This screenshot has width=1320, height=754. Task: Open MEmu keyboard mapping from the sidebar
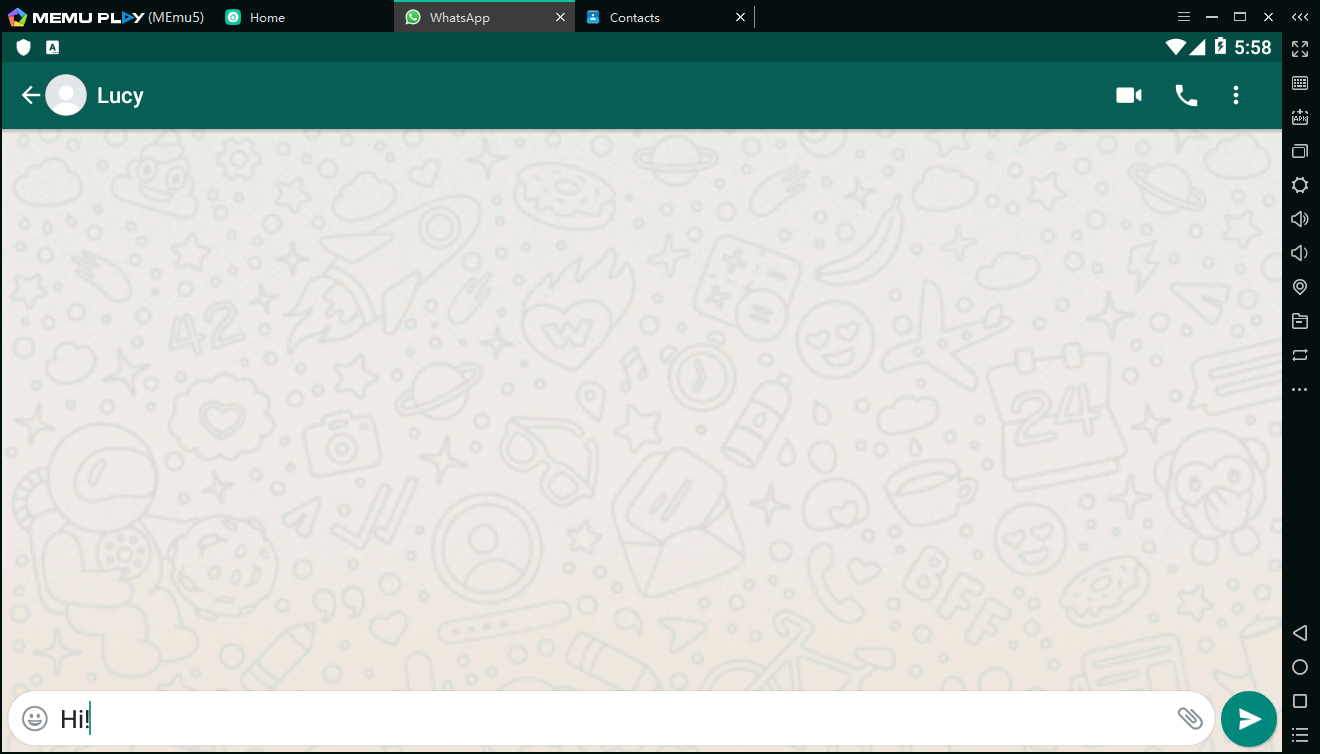[1300, 83]
